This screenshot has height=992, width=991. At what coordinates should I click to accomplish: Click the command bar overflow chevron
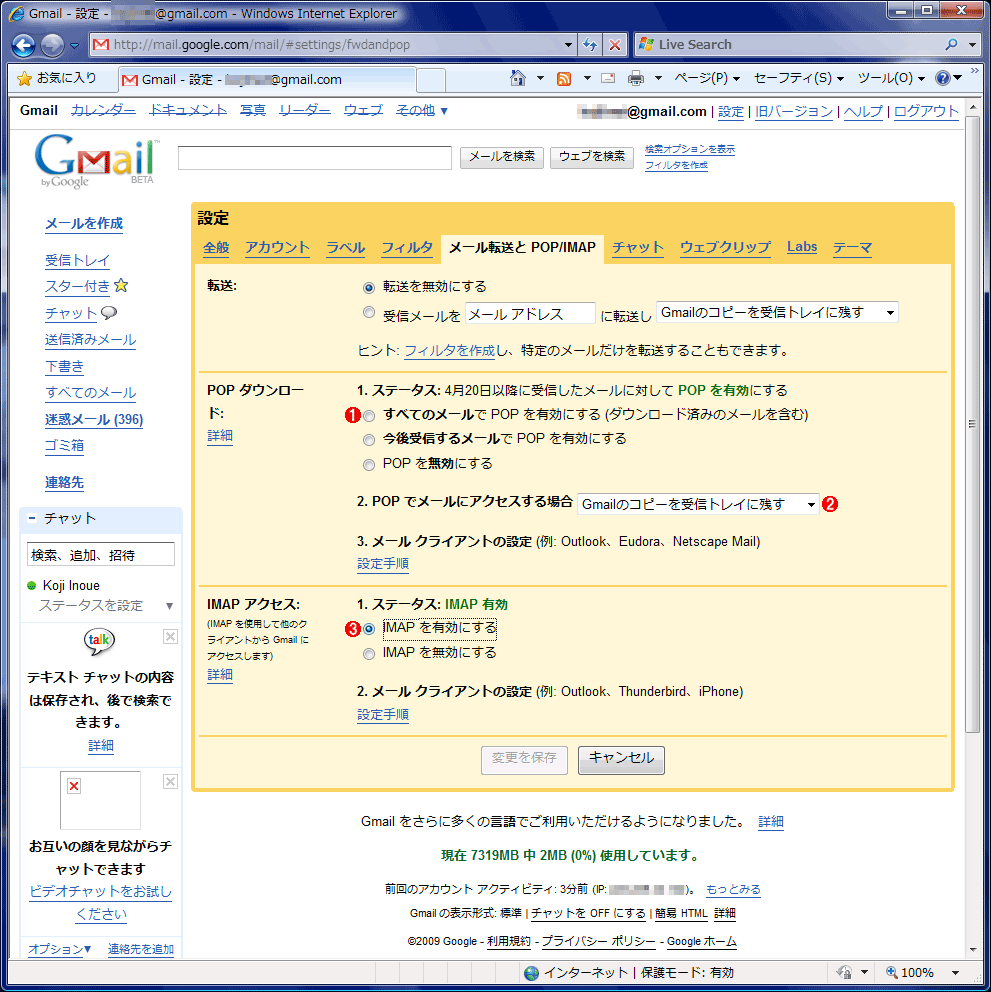tap(975, 71)
